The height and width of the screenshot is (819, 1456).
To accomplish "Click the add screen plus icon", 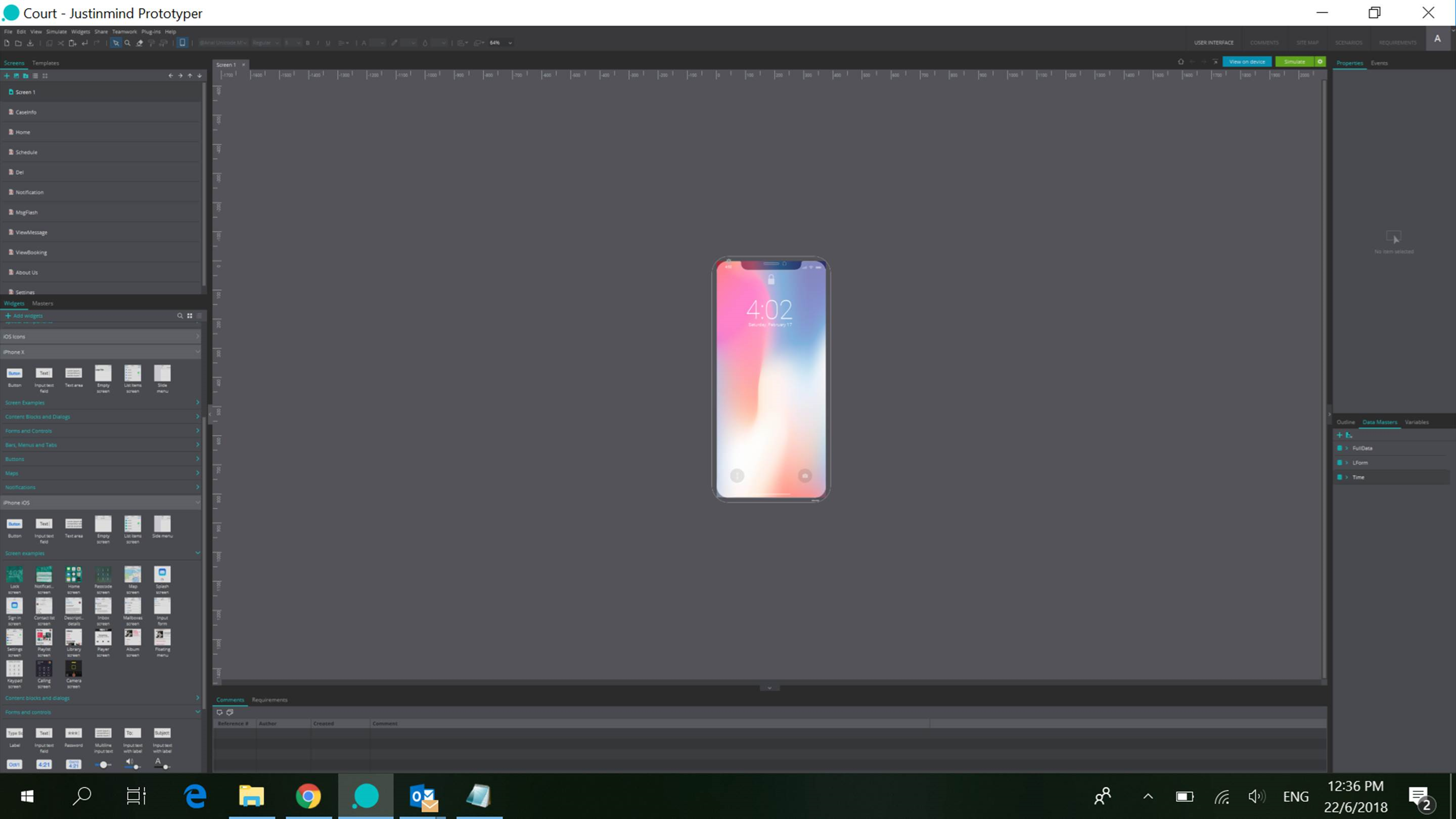I will pyautogui.click(x=7, y=76).
